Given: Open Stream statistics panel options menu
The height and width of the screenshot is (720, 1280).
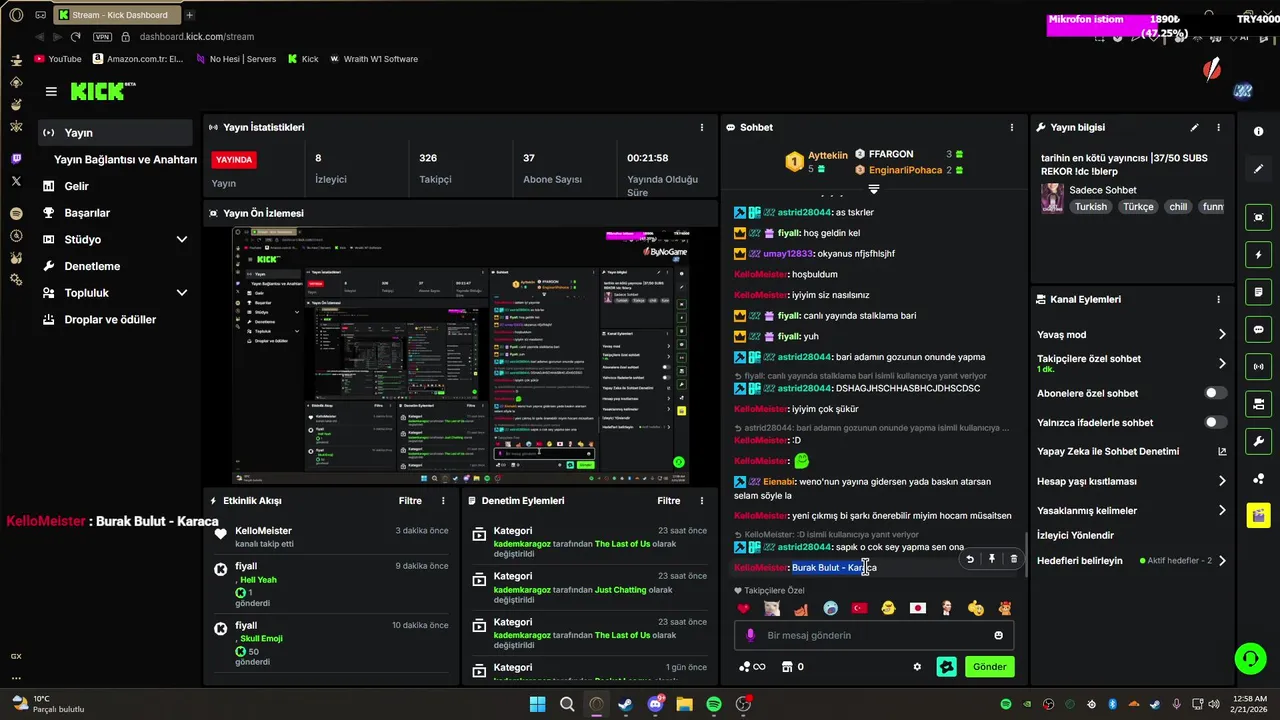Looking at the screenshot, I should pos(702,128).
